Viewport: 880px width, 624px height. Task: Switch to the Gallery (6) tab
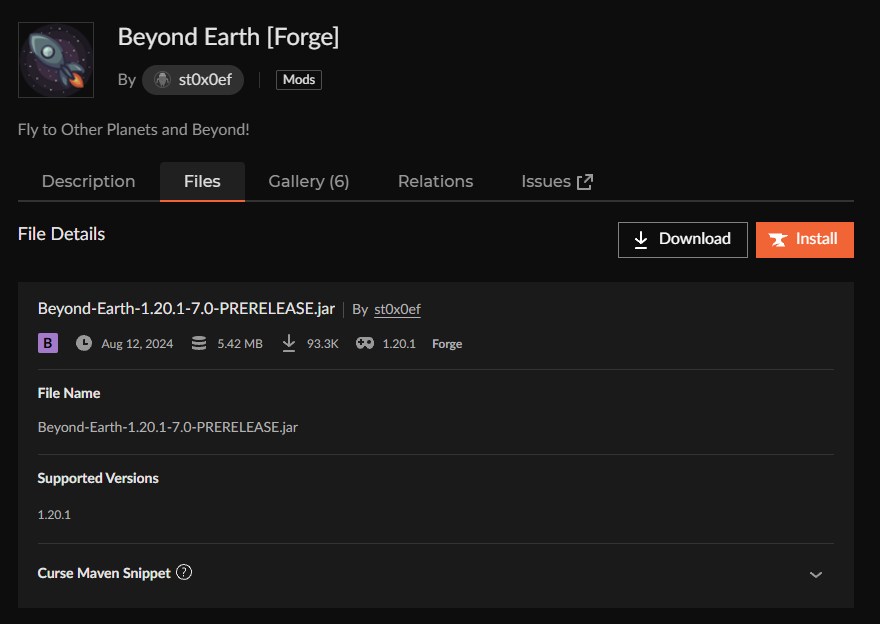308,181
